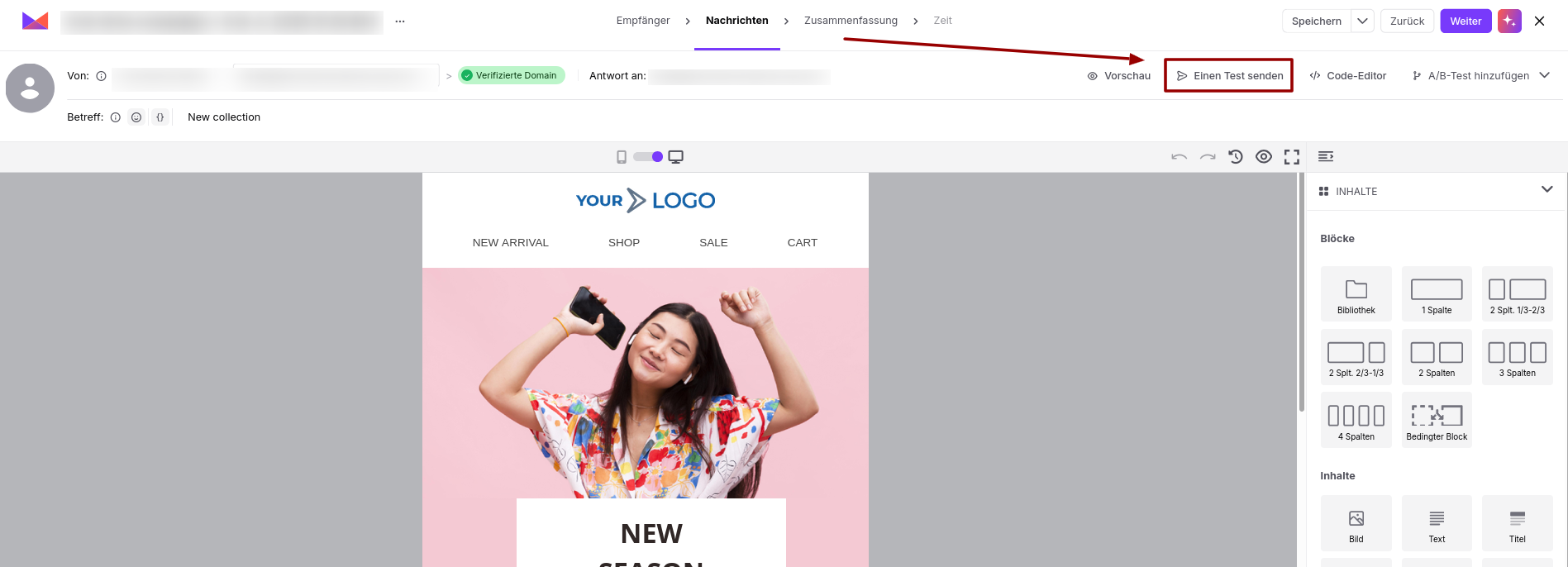Collapse the right sidebar panel icon
The image size is (1568, 567).
tap(1326, 156)
